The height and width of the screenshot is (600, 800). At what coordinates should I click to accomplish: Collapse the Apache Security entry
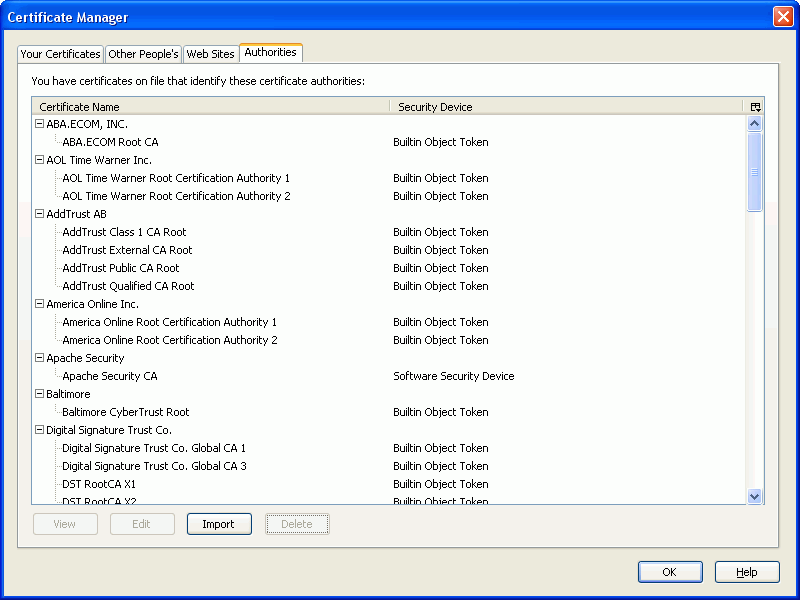click(39, 358)
